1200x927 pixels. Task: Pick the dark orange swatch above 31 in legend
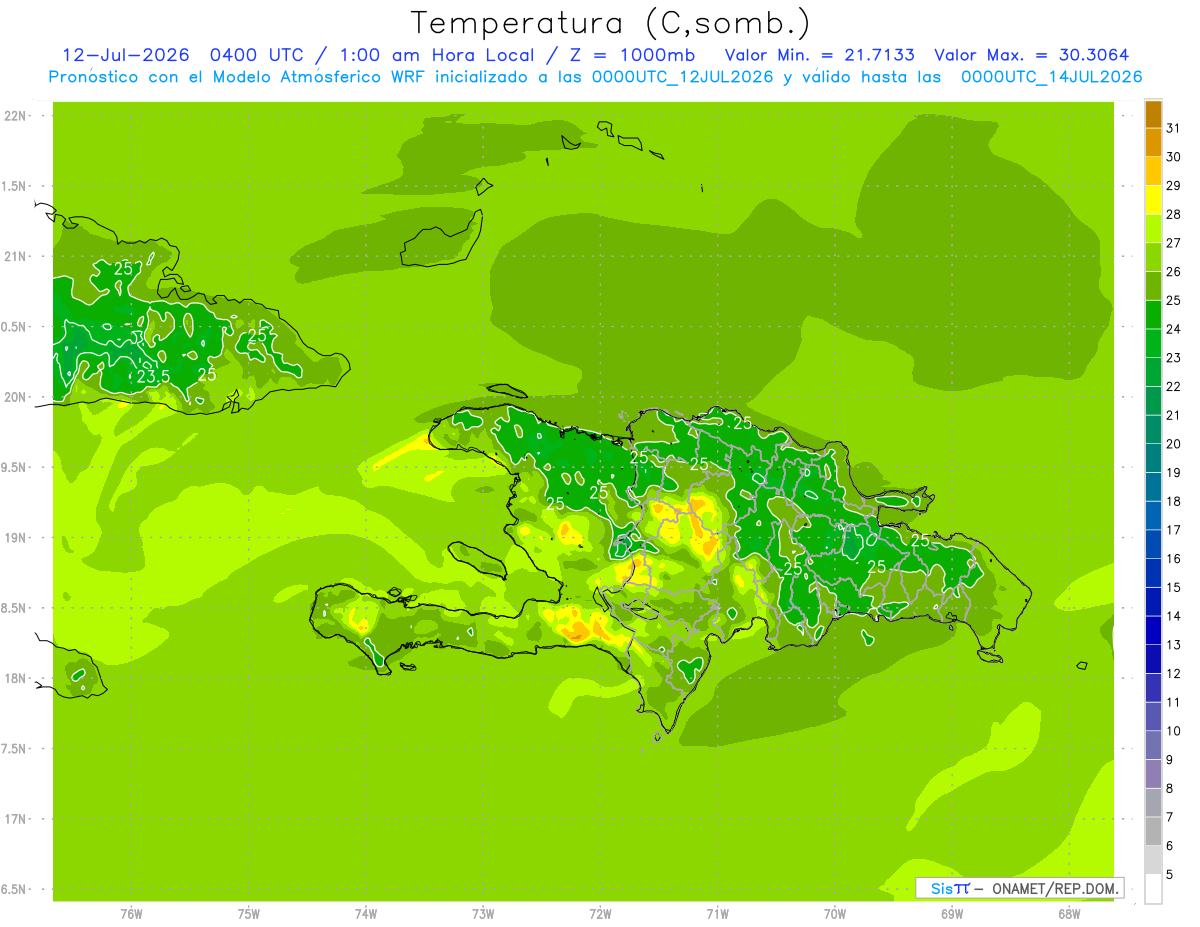1153,114
